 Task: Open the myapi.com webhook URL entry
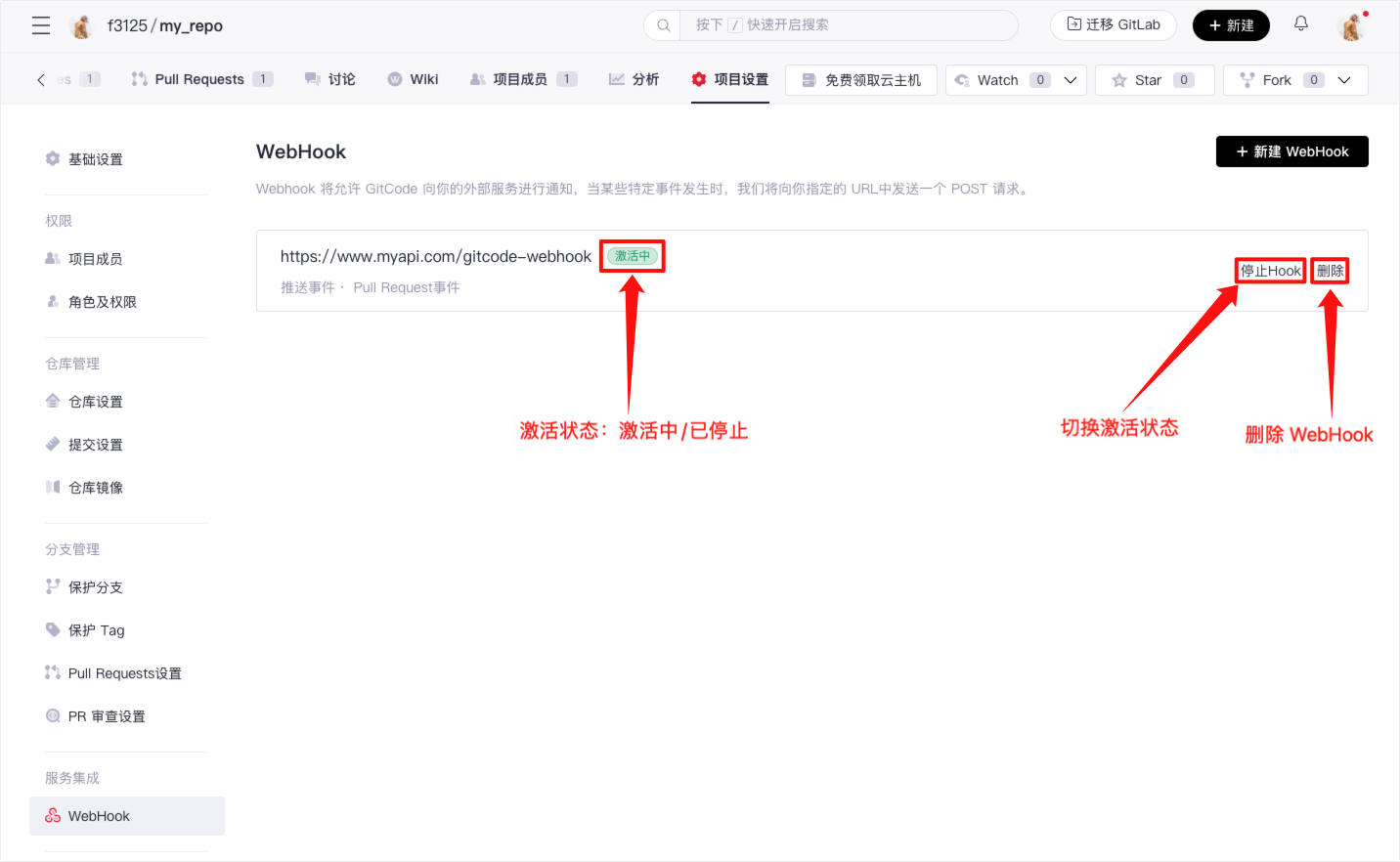point(435,256)
